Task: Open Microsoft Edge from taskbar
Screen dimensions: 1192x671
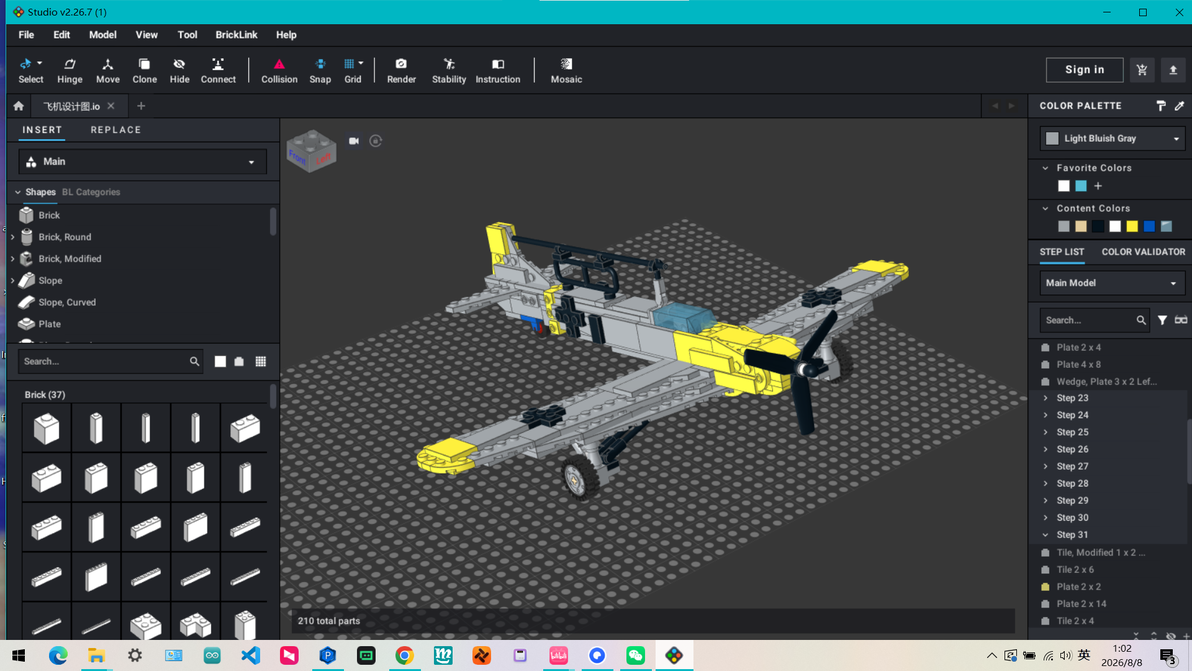Action: click(x=58, y=656)
